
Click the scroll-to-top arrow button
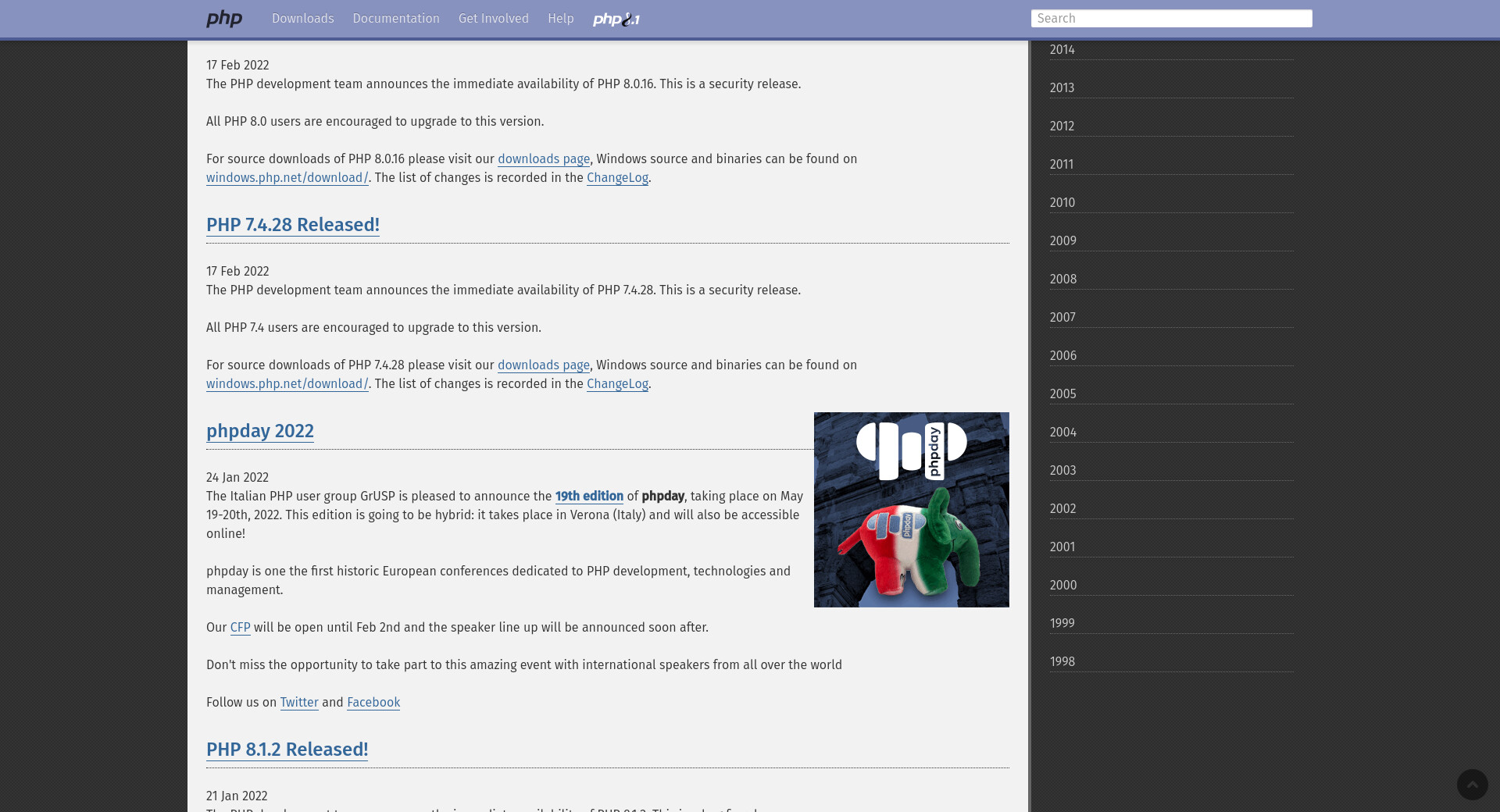pos(1472,784)
